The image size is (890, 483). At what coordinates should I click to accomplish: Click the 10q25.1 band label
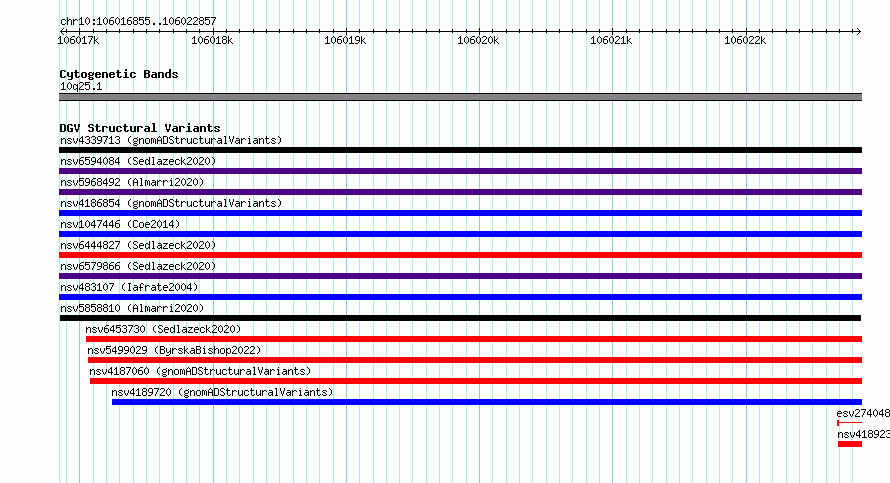[x=81, y=86]
